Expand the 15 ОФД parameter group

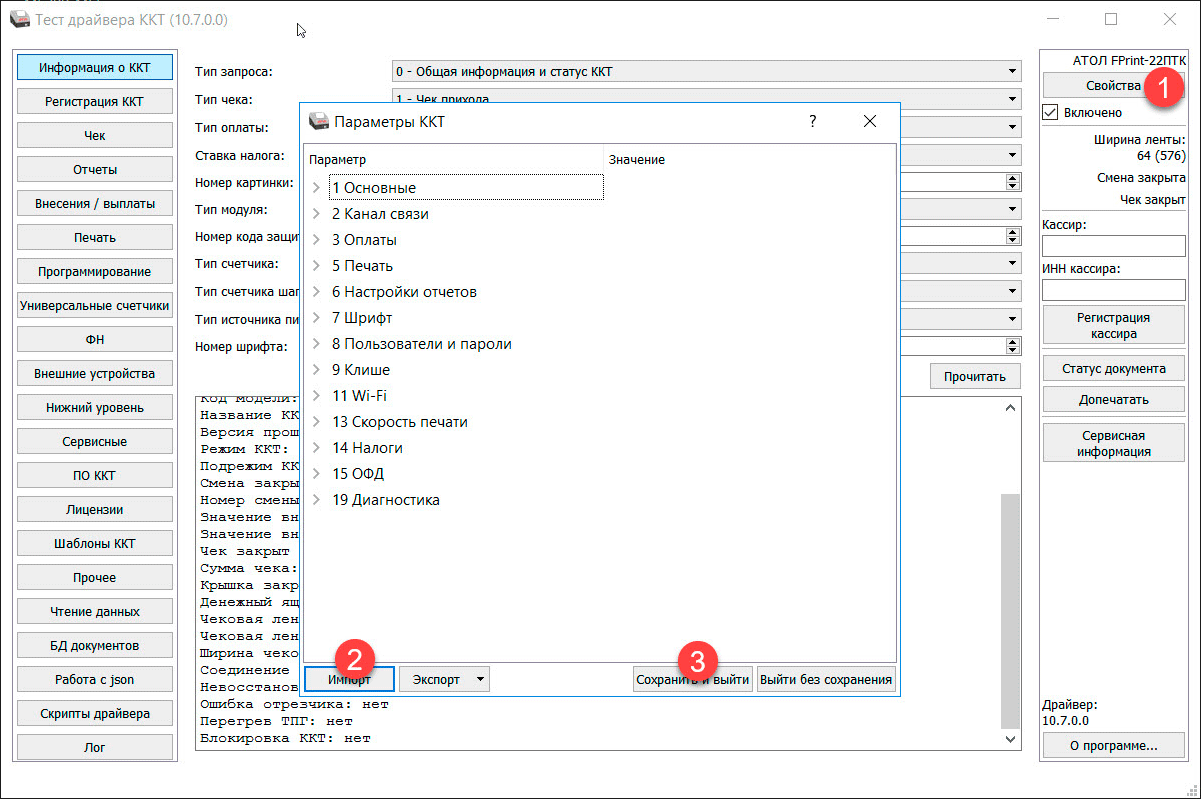pyautogui.click(x=317, y=474)
